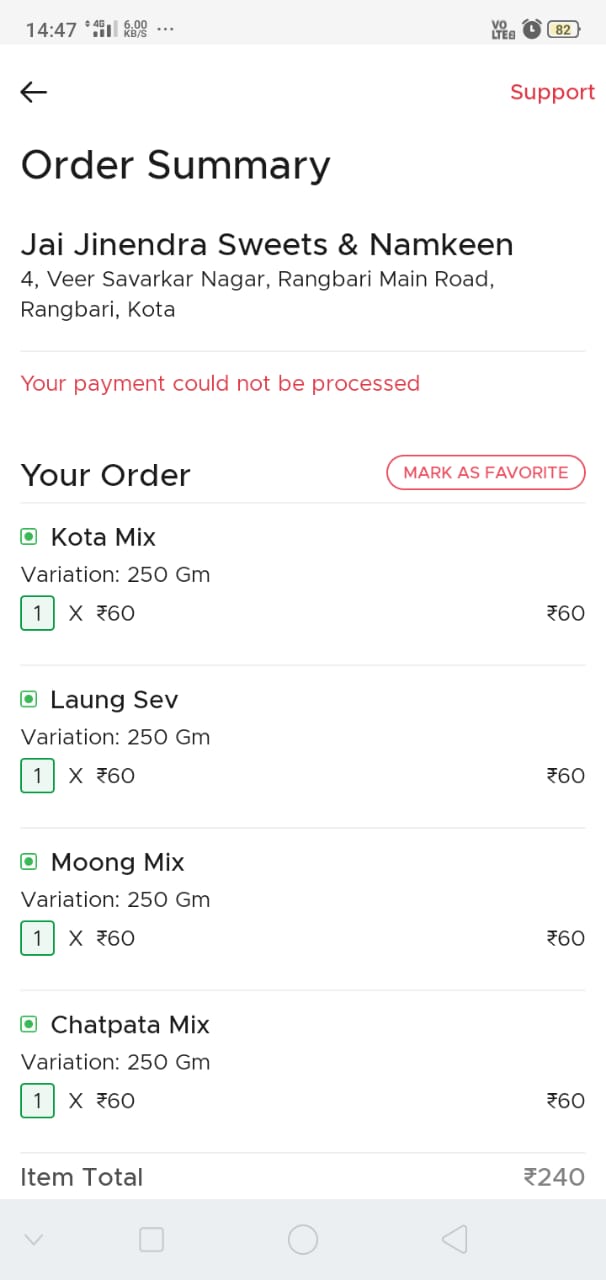Open the Support link
606x1280 pixels.
click(x=552, y=92)
